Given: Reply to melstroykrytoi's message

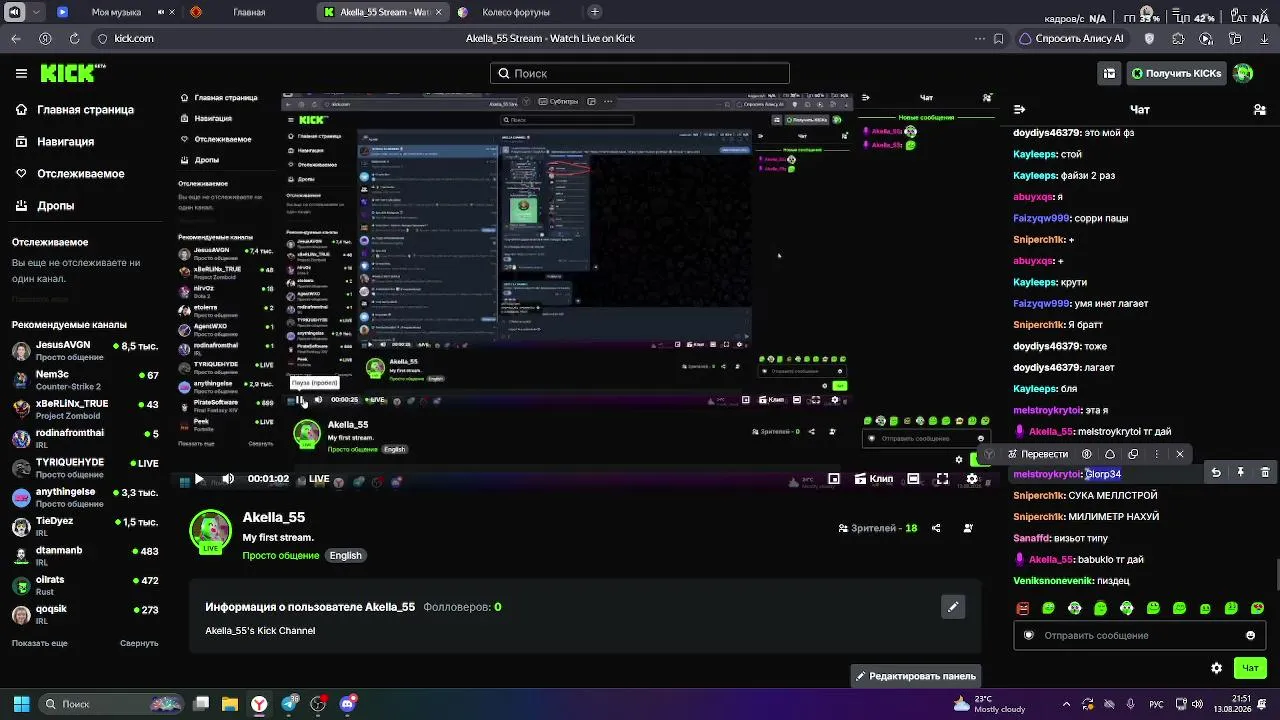Looking at the screenshot, I should tap(1216, 473).
